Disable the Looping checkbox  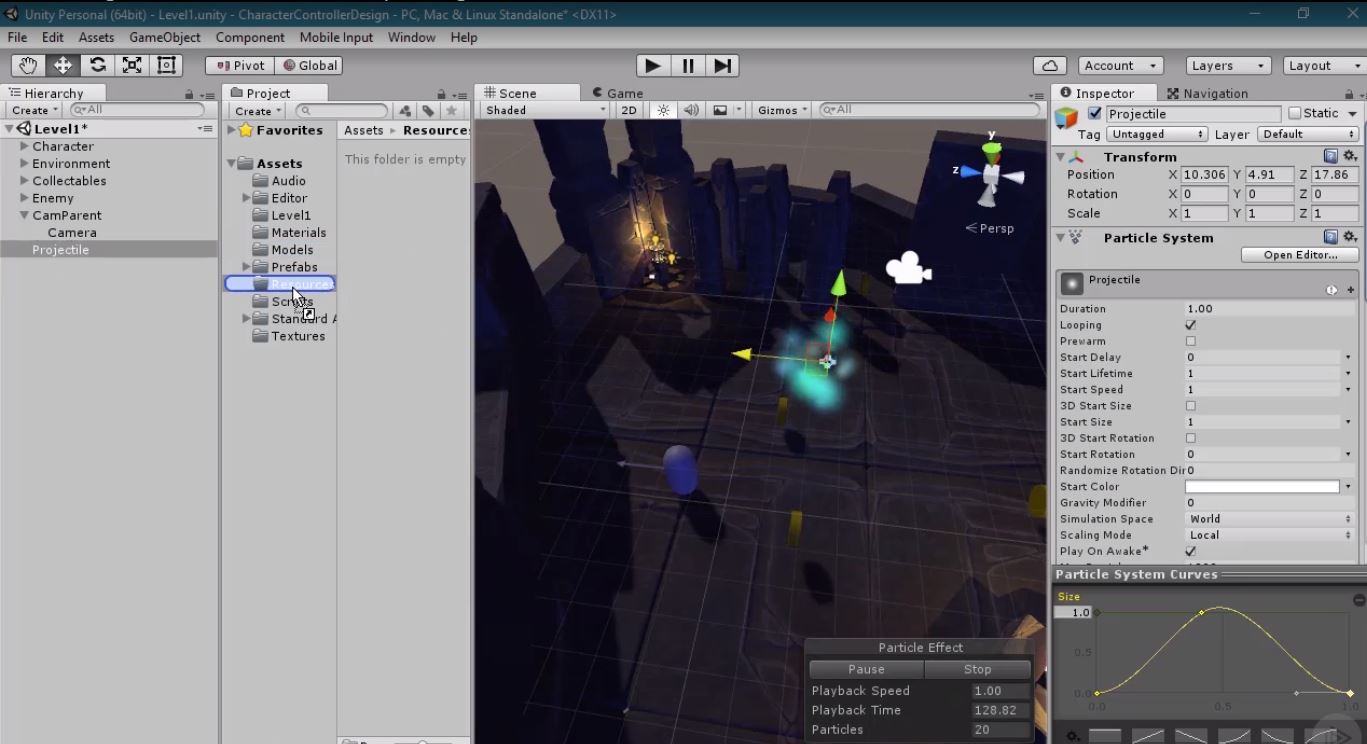1190,325
